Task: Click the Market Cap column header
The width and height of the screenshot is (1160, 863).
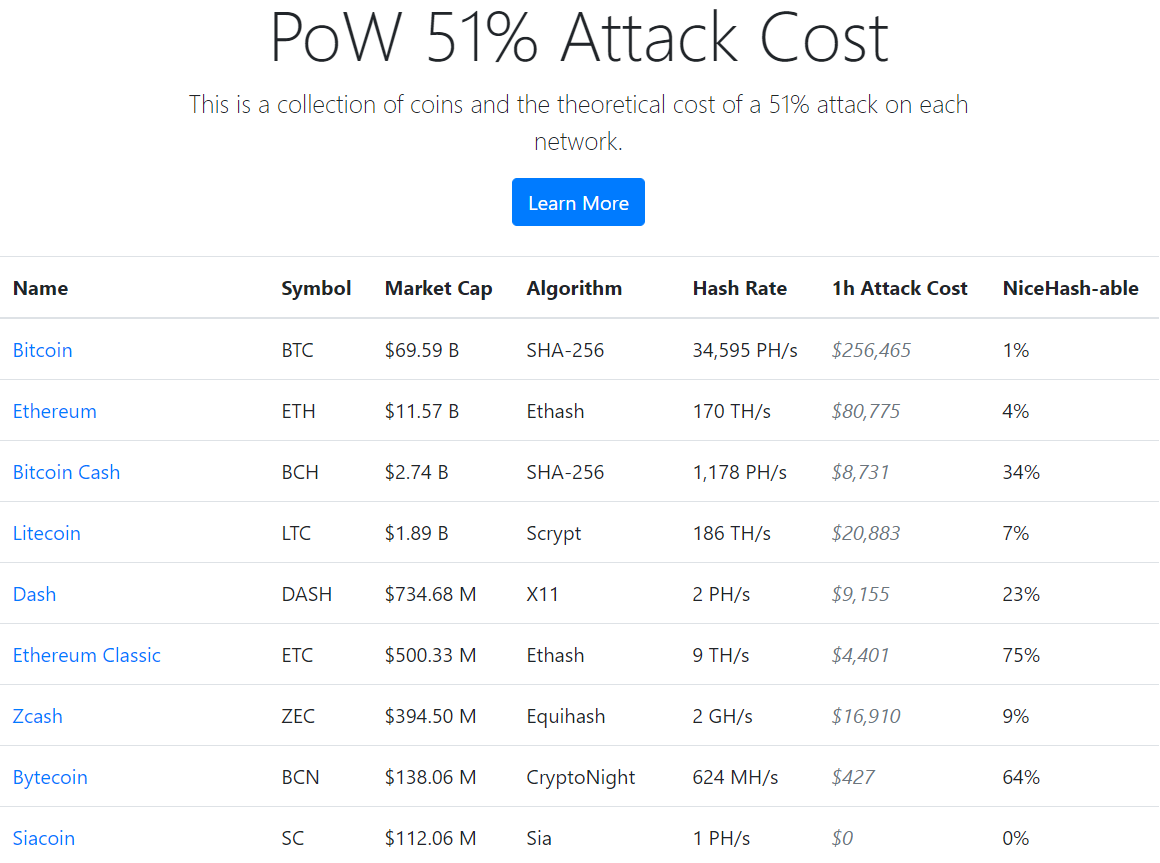Action: [439, 288]
